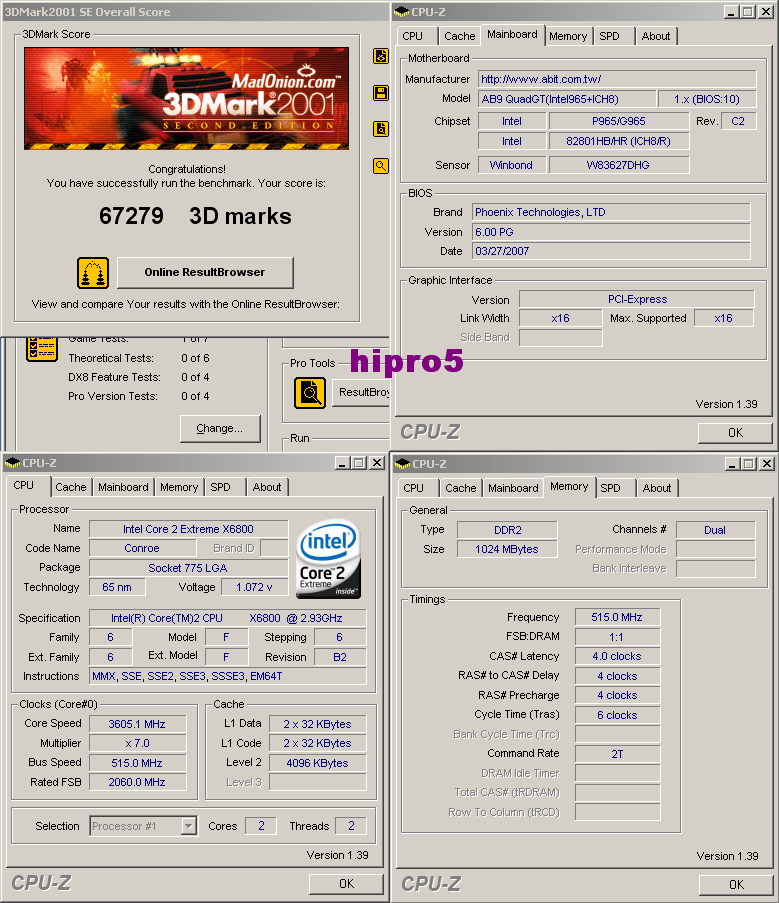
Task: Click the Level 2 cache 4096 KBytes value
Action: pos(317,763)
